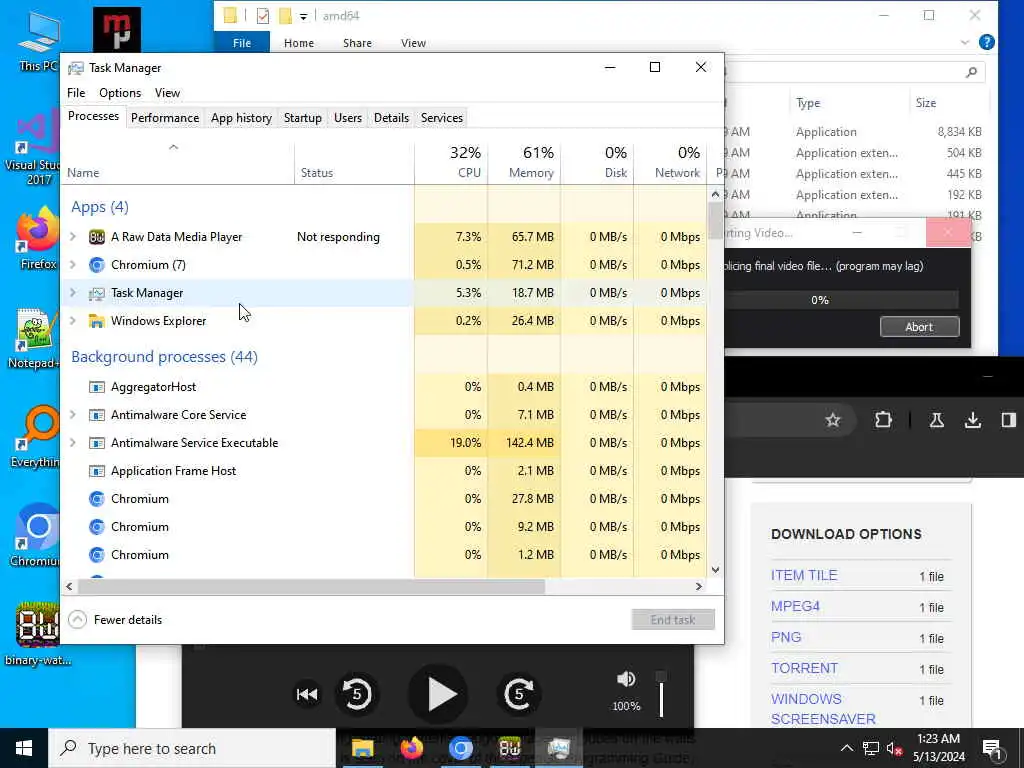Expand A Raw Data Media Player process group

73,237
